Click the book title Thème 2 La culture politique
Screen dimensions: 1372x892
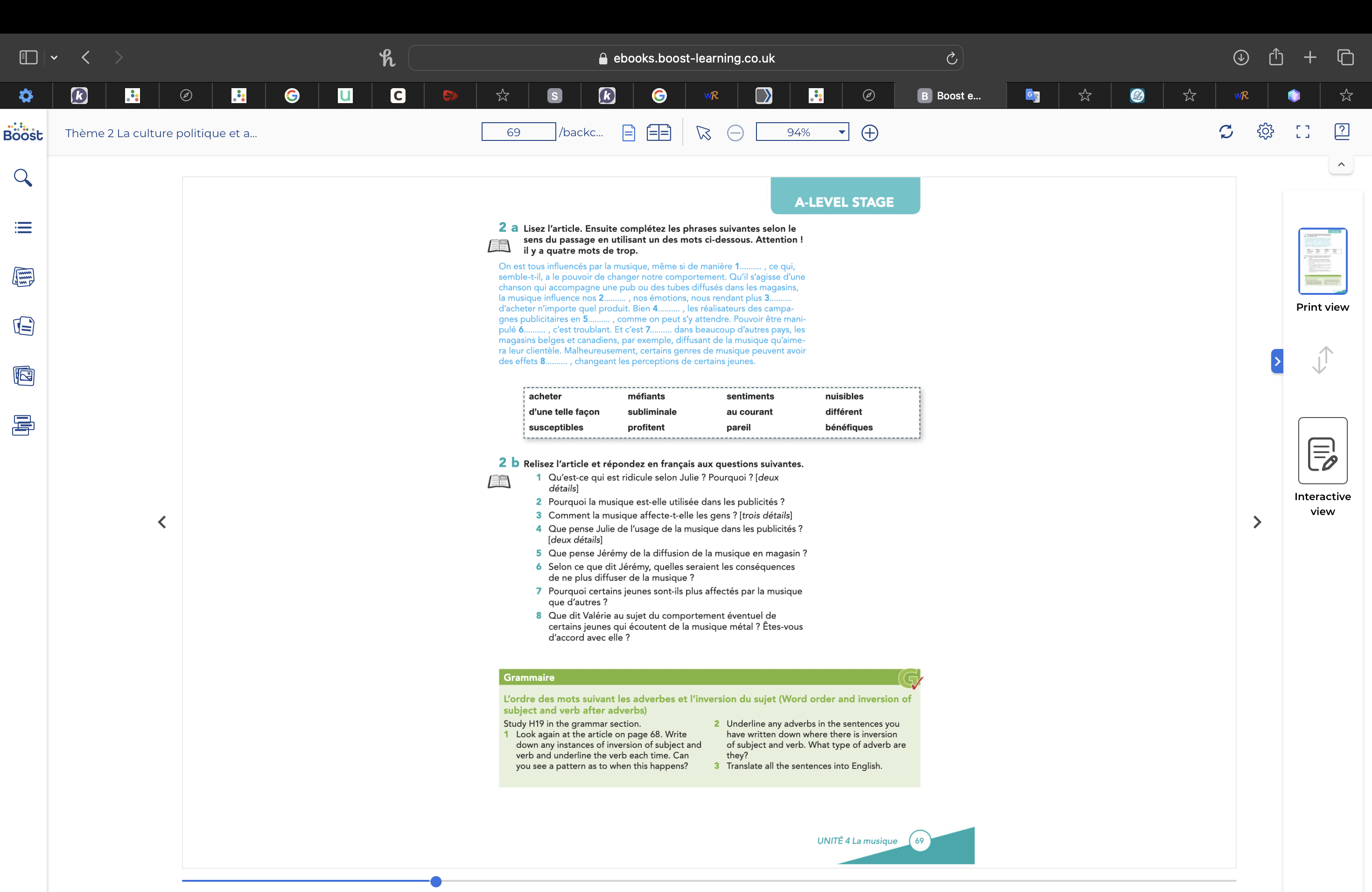(161, 133)
